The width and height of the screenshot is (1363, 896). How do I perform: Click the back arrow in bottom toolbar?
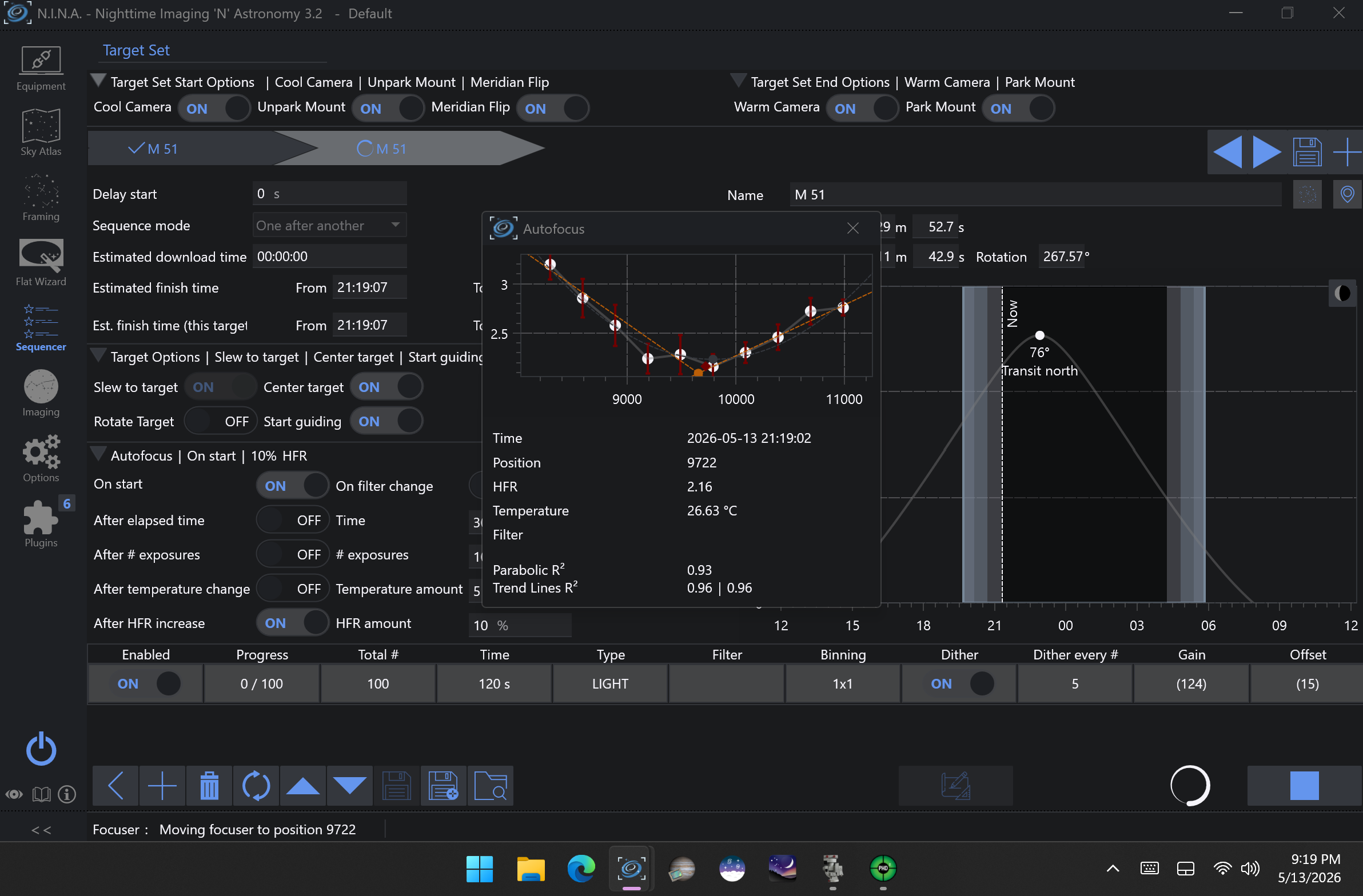click(115, 786)
